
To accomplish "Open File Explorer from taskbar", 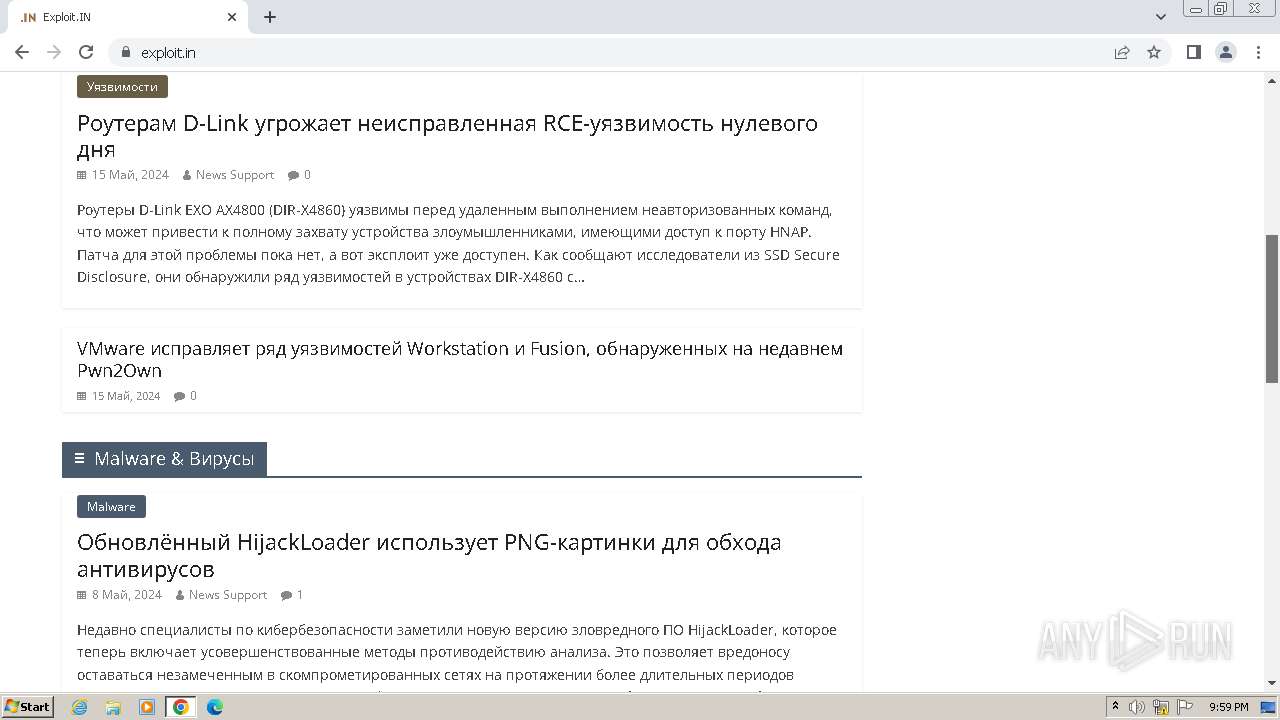I will [x=113, y=707].
